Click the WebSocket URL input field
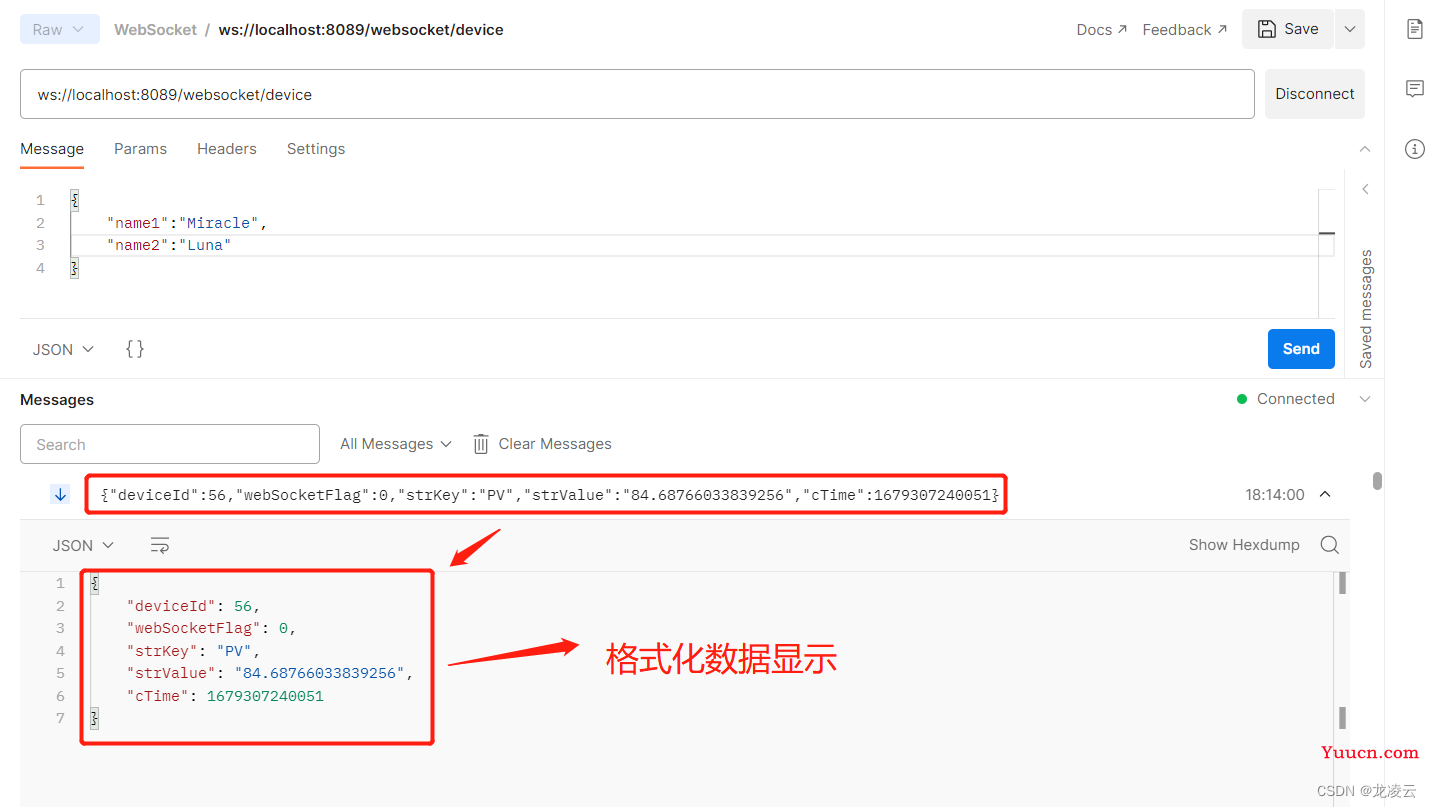The image size is (1431, 807). [x=637, y=94]
